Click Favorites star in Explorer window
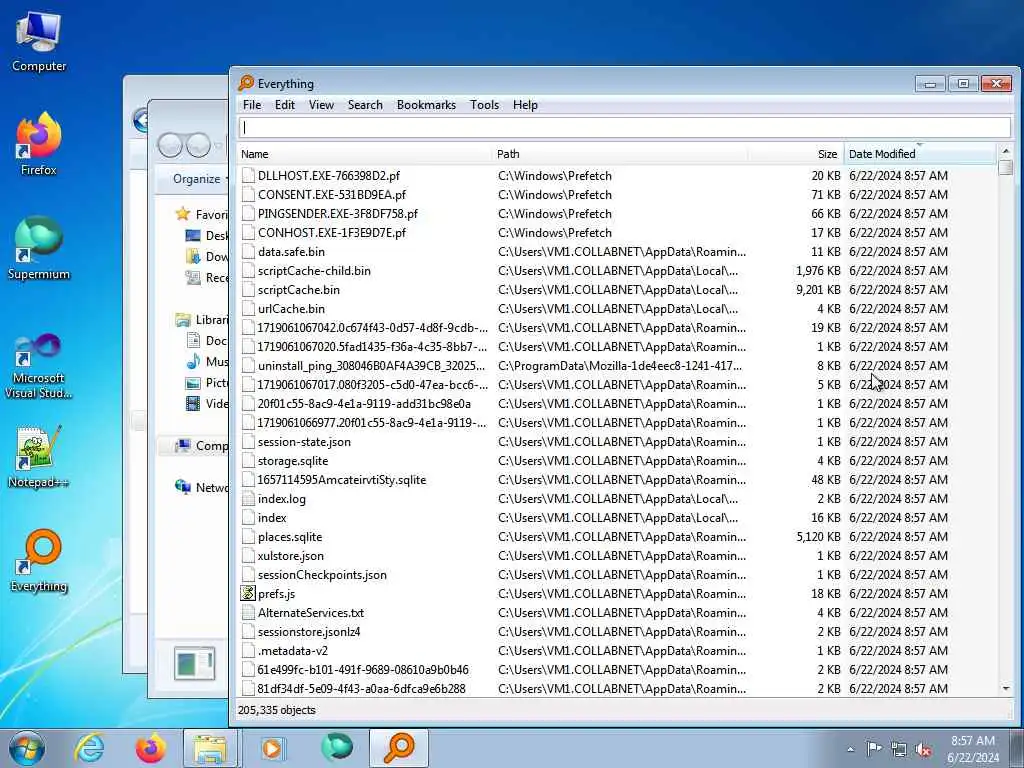Image resolution: width=1024 pixels, height=768 pixels. [x=183, y=214]
